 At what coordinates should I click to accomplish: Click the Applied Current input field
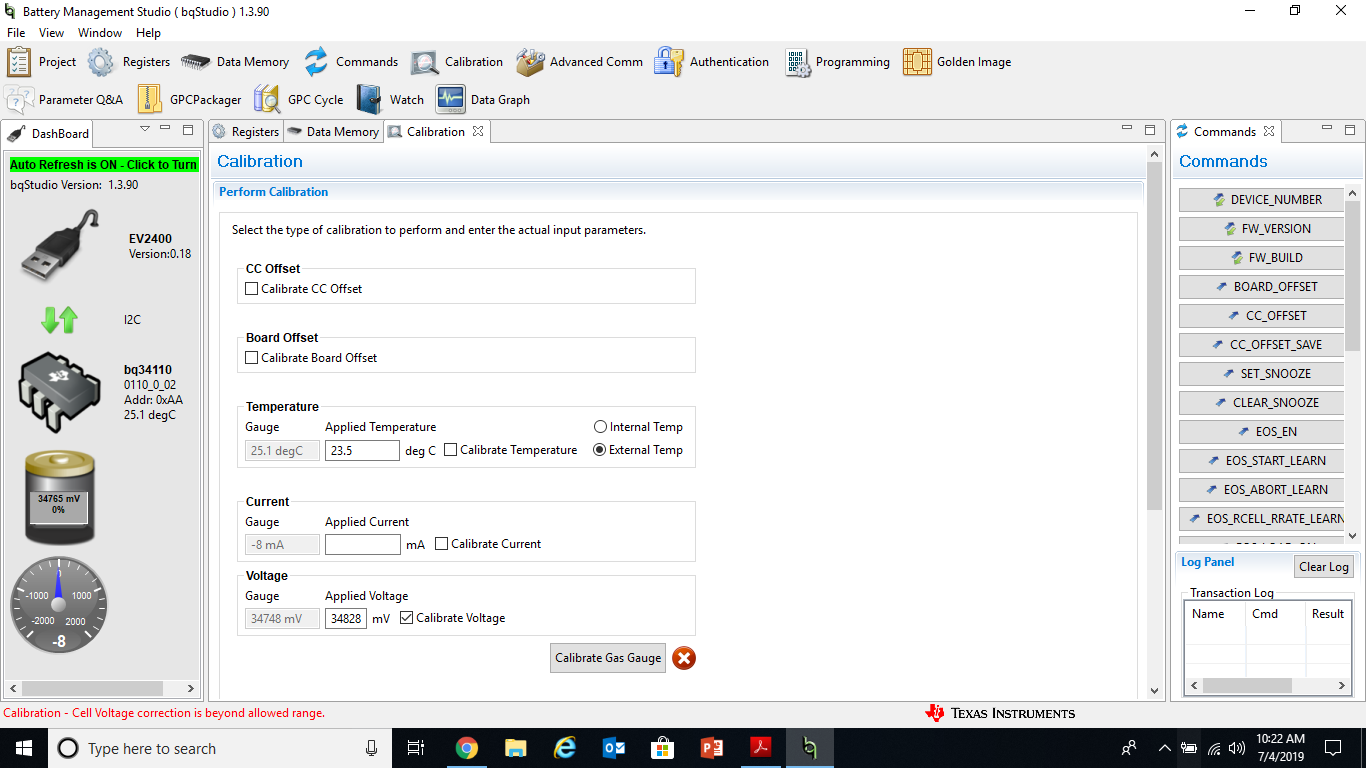[x=362, y=544]
